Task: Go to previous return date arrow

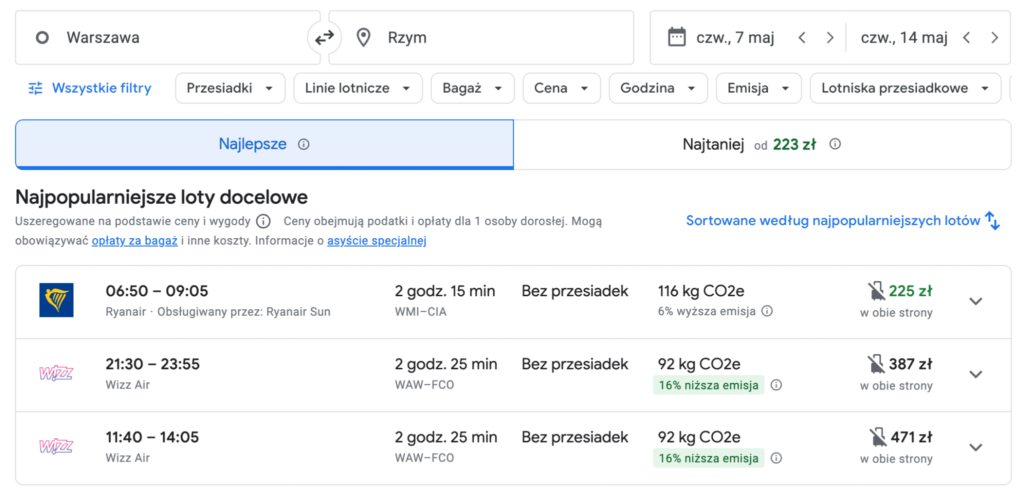Action: coord(966,38)
